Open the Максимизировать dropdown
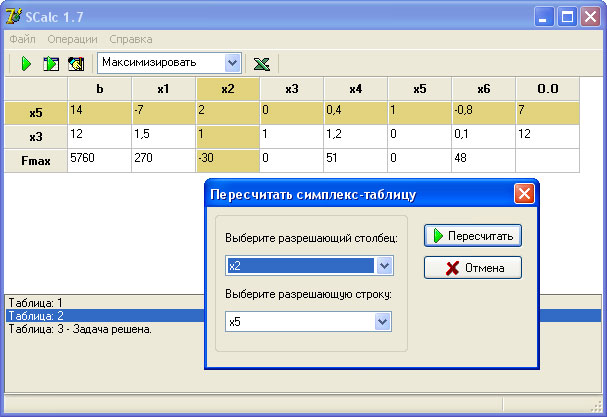 coord(233,63)
